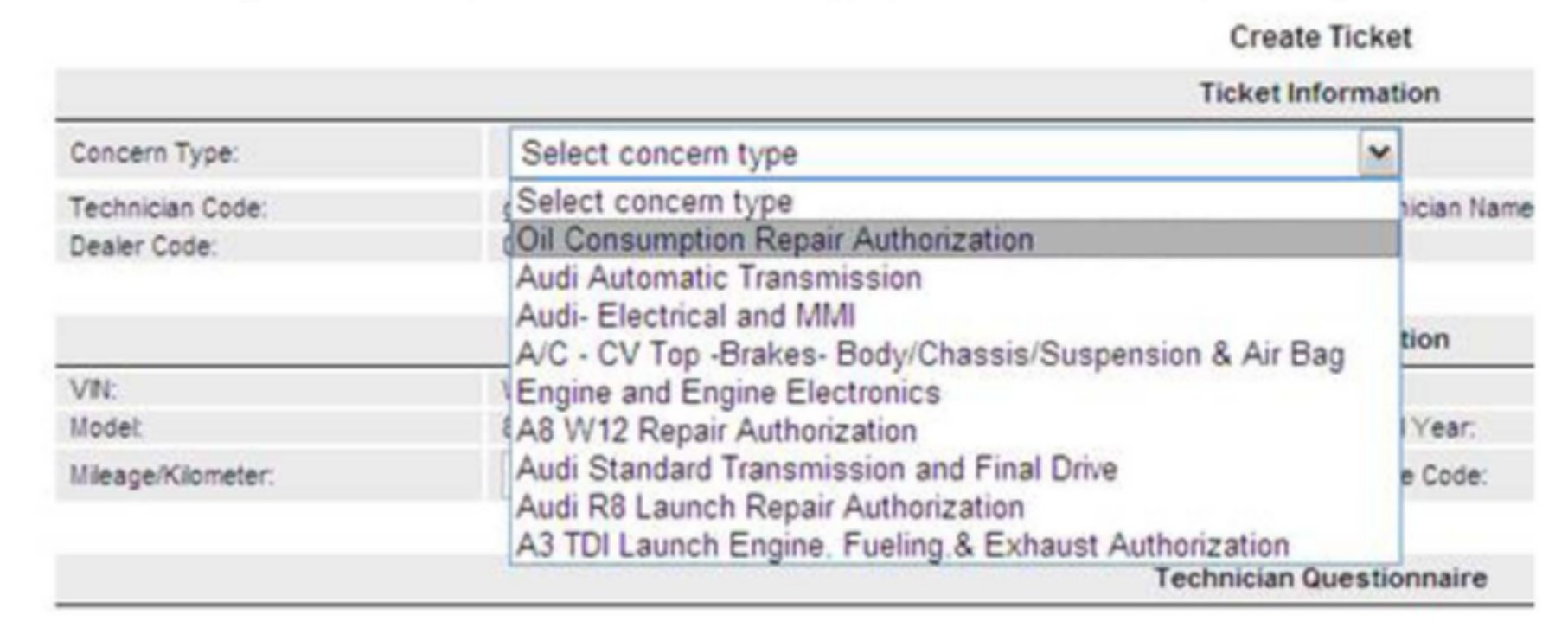Click the Concern Type dropdown arrow
The width and height of the screenshot is (1568, 634).
pyautogui.click(x=1378, y=153)
